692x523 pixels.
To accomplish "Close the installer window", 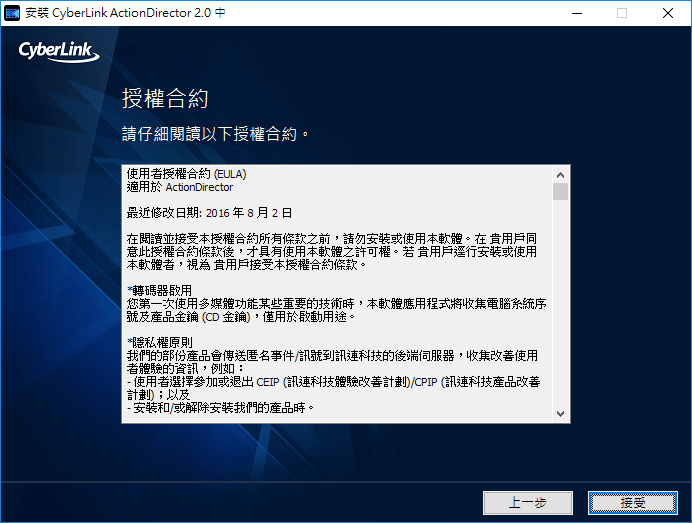I will (668, 13).
